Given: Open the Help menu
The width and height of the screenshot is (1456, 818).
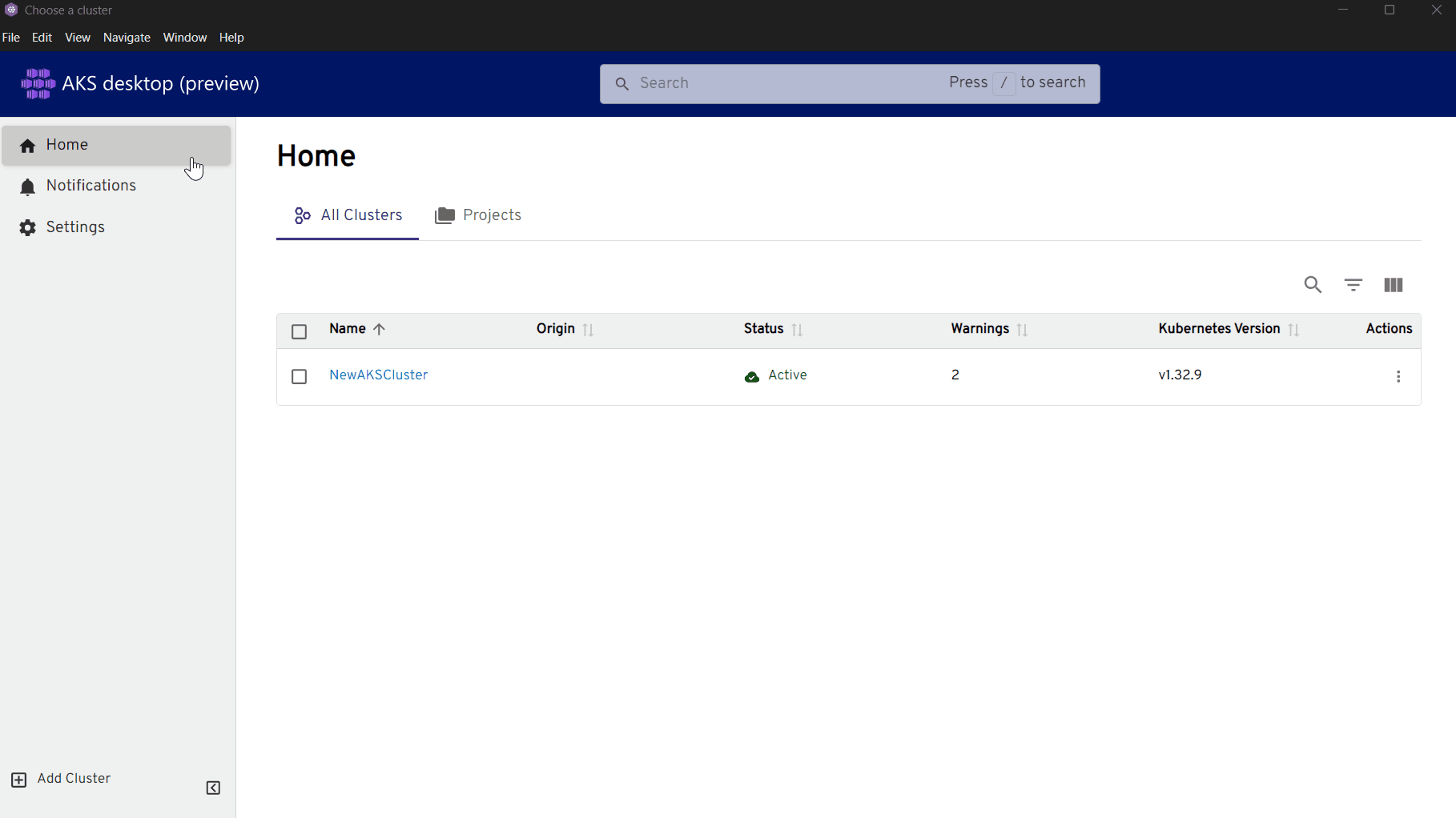Looking at the screenshot, I should pyautogui.click(x=231, y=38).
